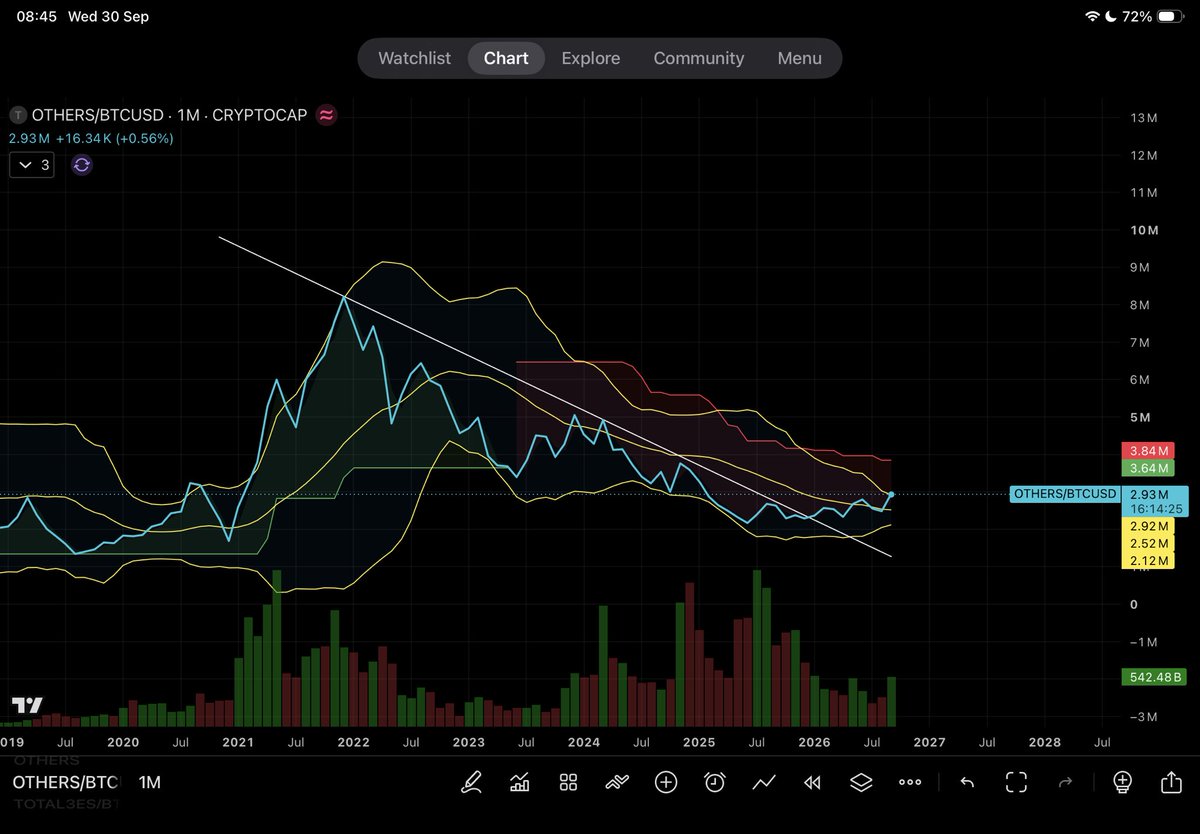The height and width of the screenshot is (834, 1200).
Task: Open the wavy-lines indicators icon
Action: [617, 782]
